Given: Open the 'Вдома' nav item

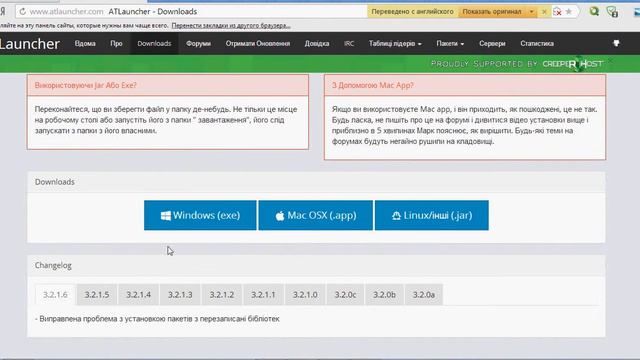Looking at the screenshot, I should click(x=85, y=43).
